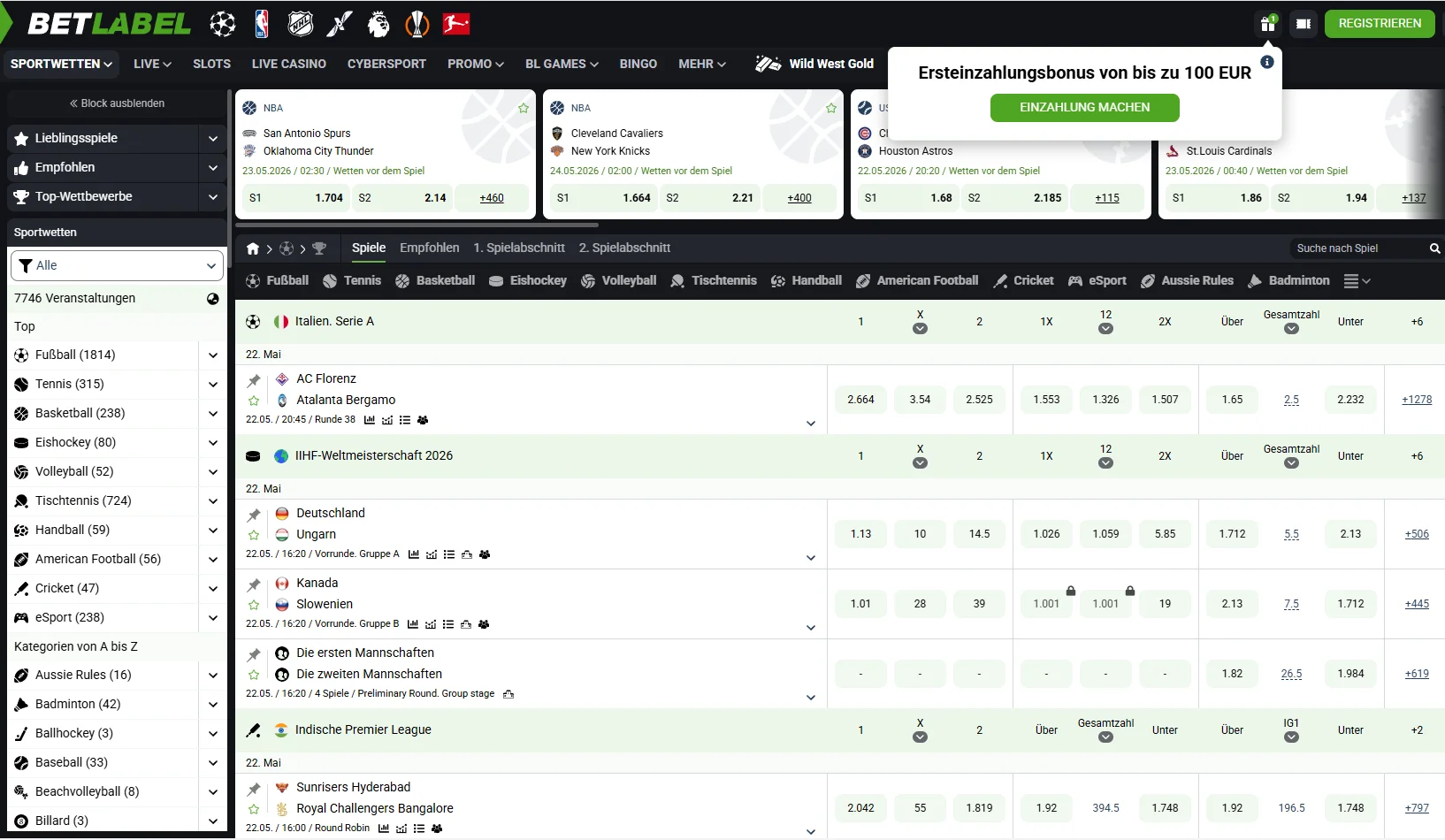The width and height of the screenshot is (1445, 840).
Task: Open the PROMO menu
Action: pyautogui.click(x=476, y=64)
